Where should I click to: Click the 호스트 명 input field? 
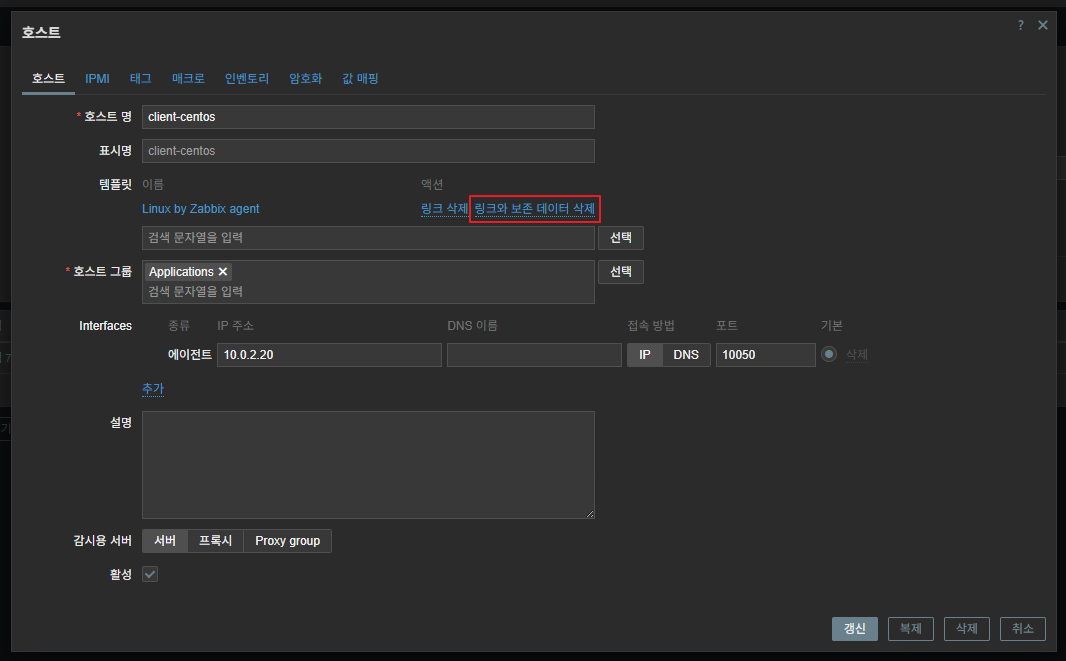368,117
